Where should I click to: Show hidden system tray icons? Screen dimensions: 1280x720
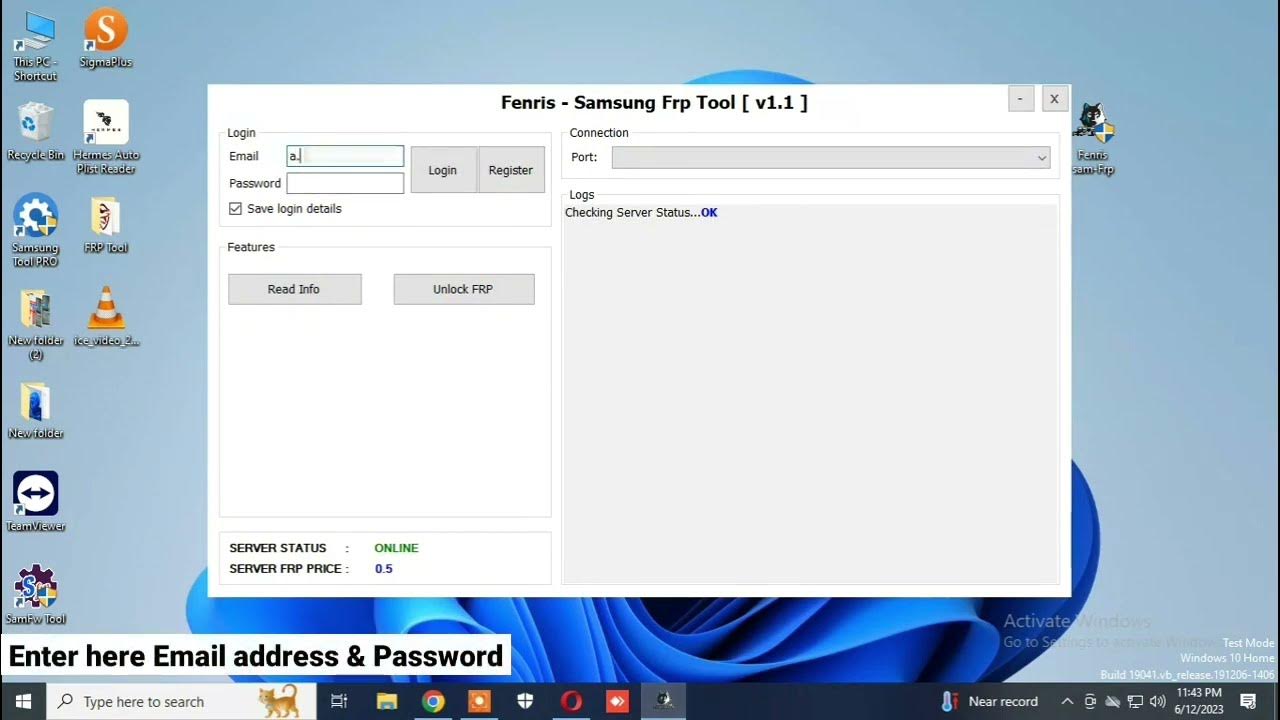(1067, 701)
